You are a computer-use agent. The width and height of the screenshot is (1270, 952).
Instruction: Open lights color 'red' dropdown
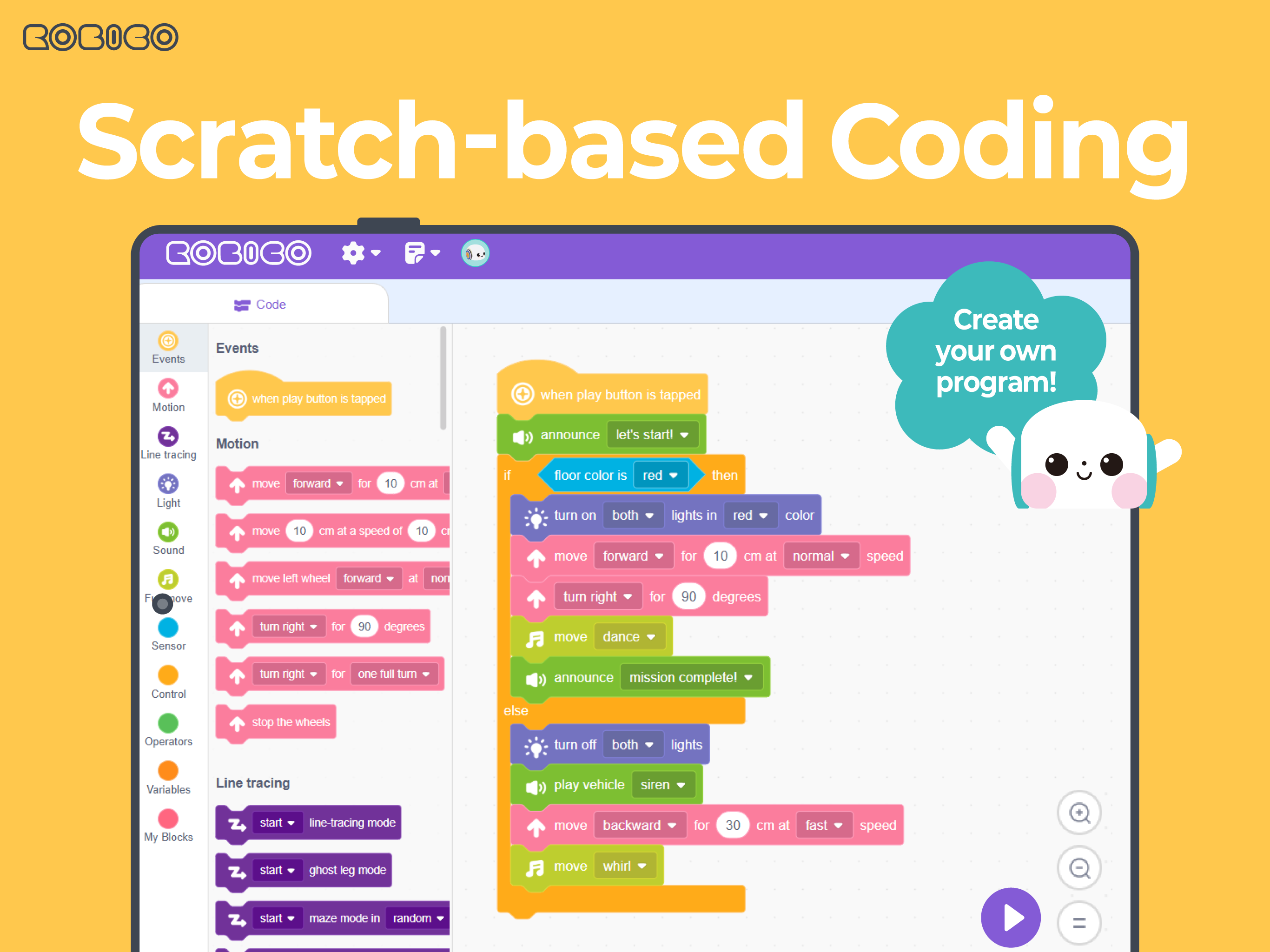click(751, 516)
